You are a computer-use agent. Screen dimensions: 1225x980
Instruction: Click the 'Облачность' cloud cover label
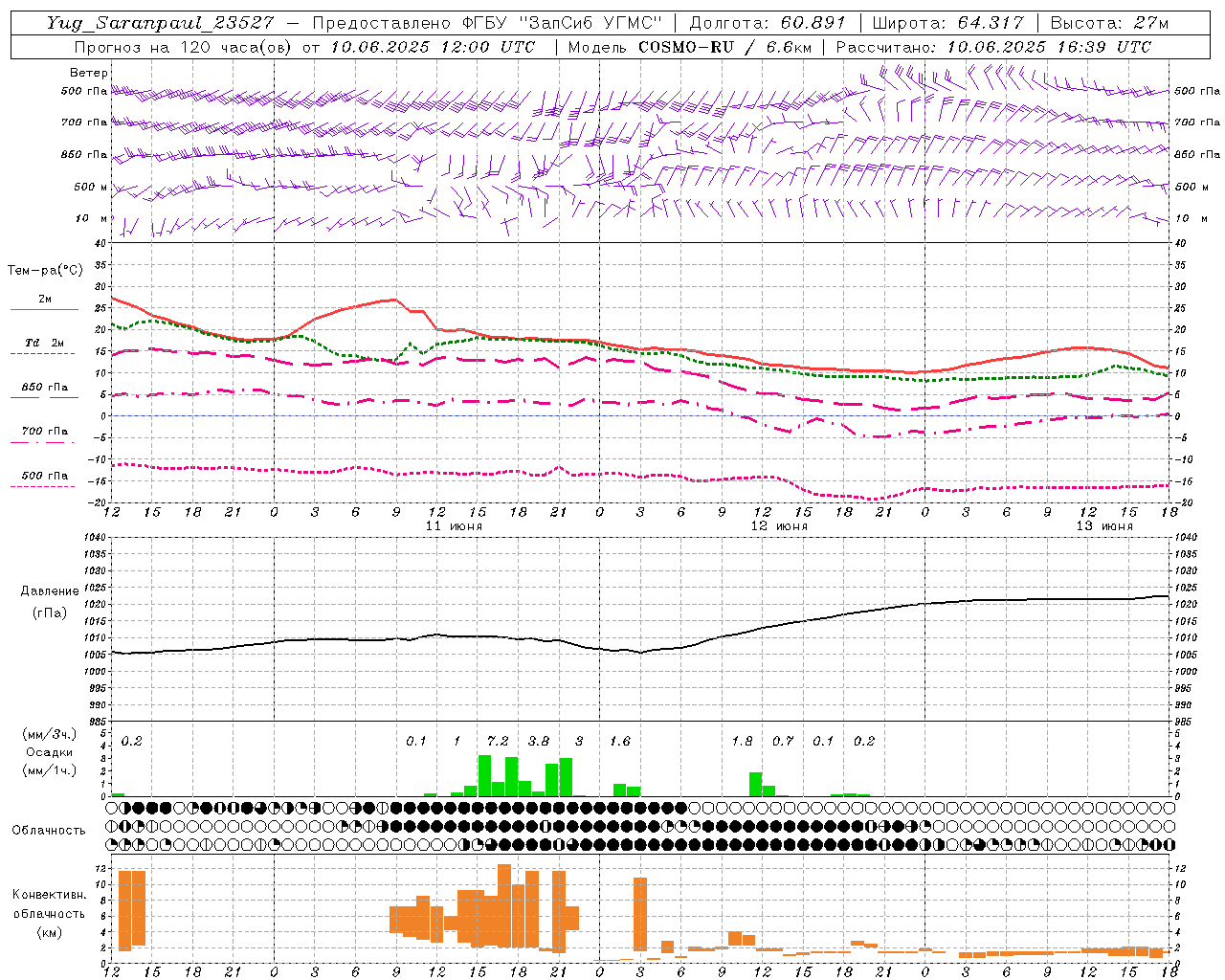49,831
